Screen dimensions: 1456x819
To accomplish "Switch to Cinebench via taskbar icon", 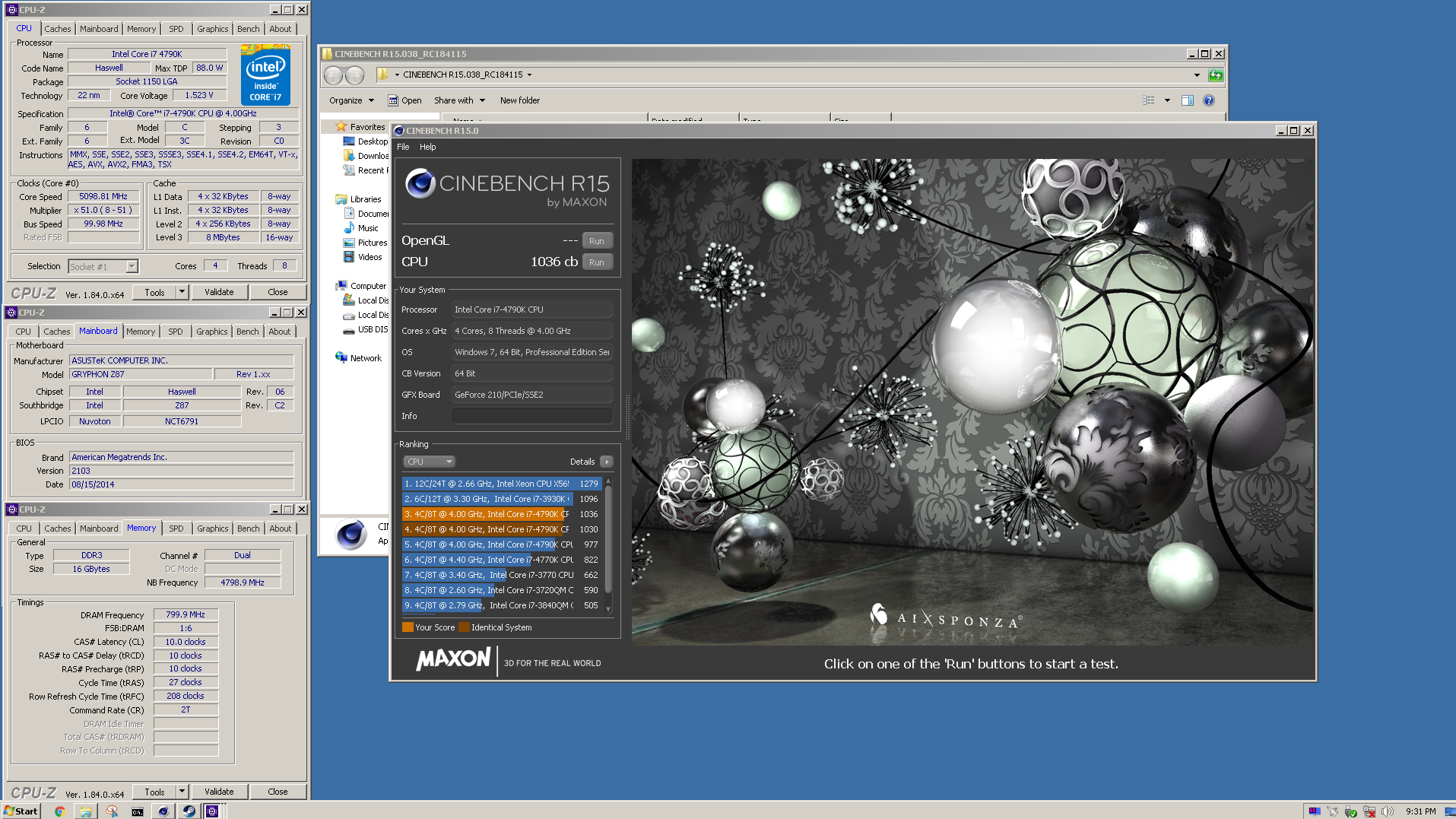I will tap(163, 811).
